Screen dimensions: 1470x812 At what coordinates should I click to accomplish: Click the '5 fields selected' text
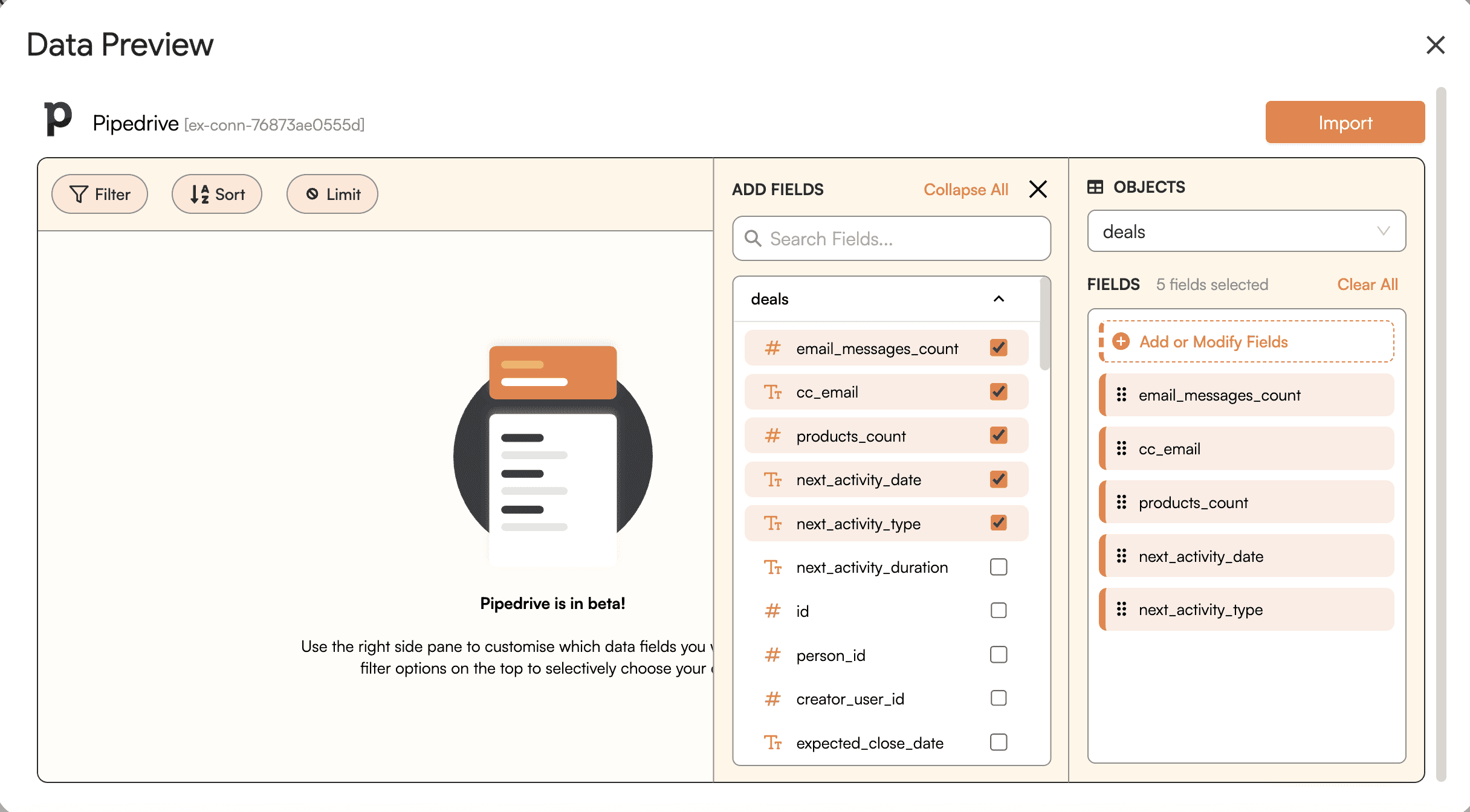pyautogui.click(x=1212, y=285)
